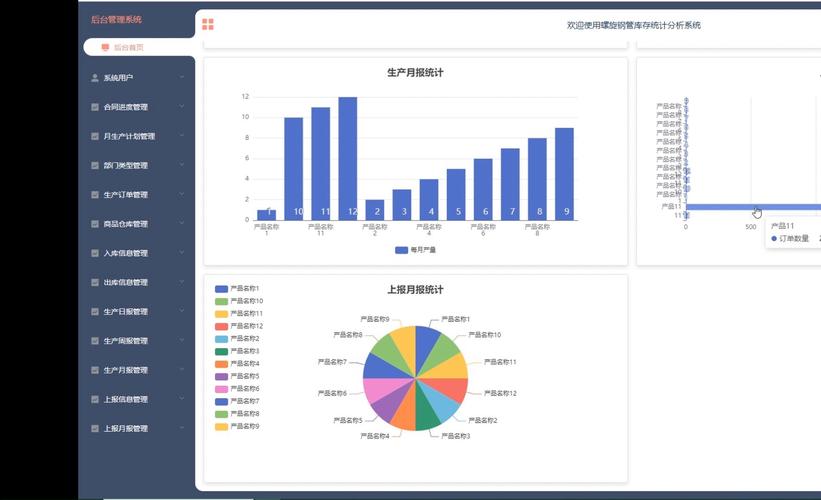821x500 pixels.
Task: Expand the 生产日报管理 chevron
Action: coord(182,312)
